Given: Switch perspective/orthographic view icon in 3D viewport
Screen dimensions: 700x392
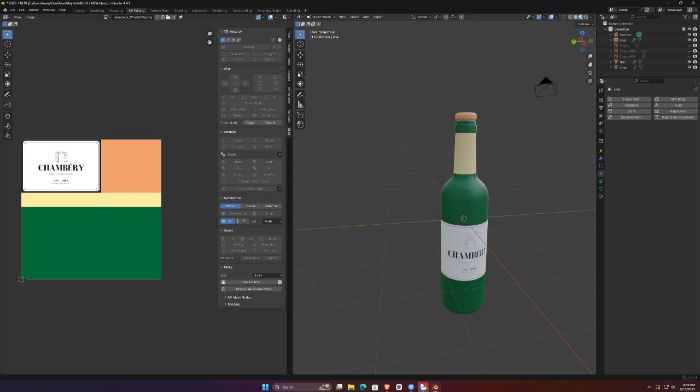Looking at the screenshot, I should coord(590,81).
